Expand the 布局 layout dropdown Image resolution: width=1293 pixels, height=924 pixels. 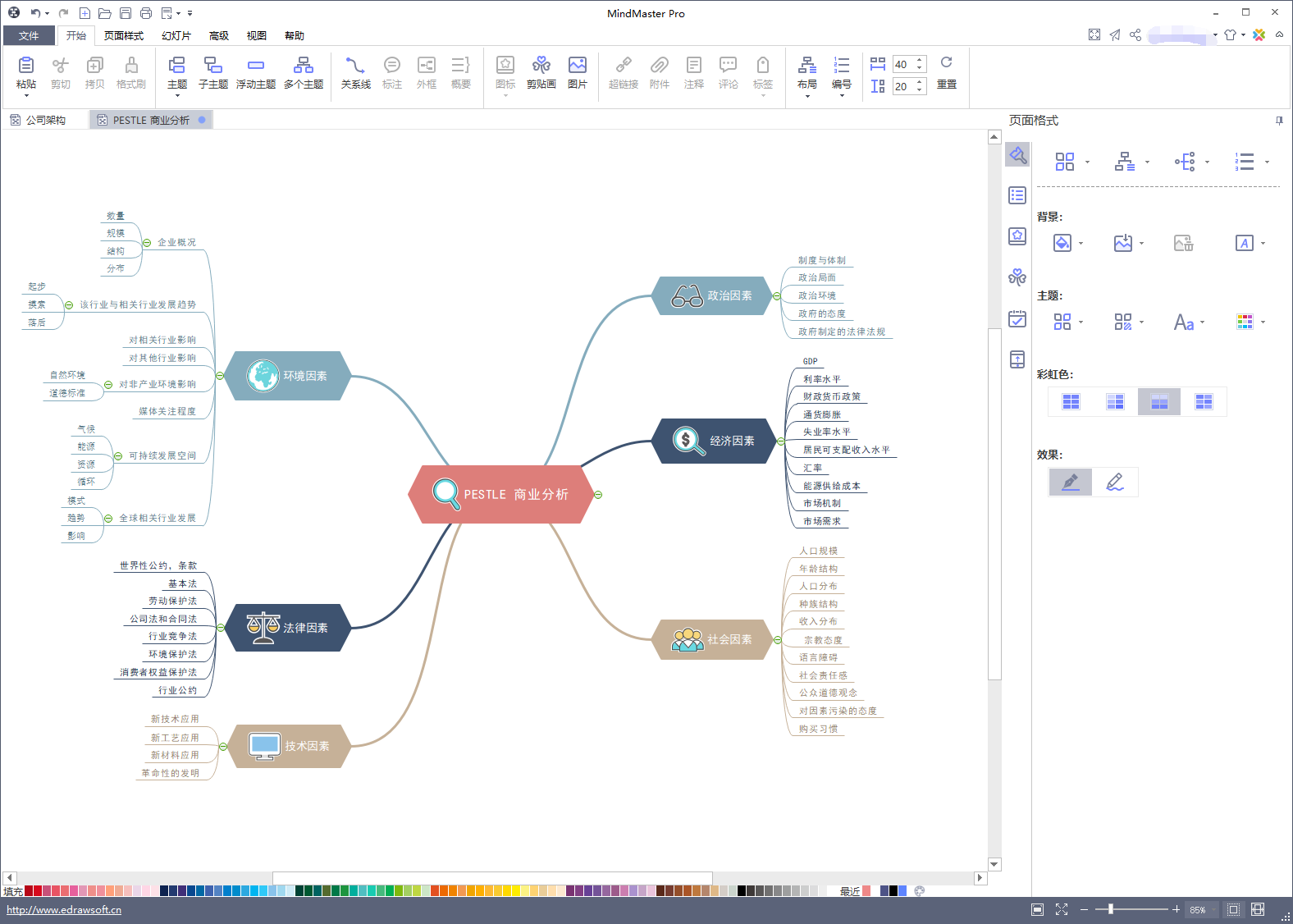(807, 77)
